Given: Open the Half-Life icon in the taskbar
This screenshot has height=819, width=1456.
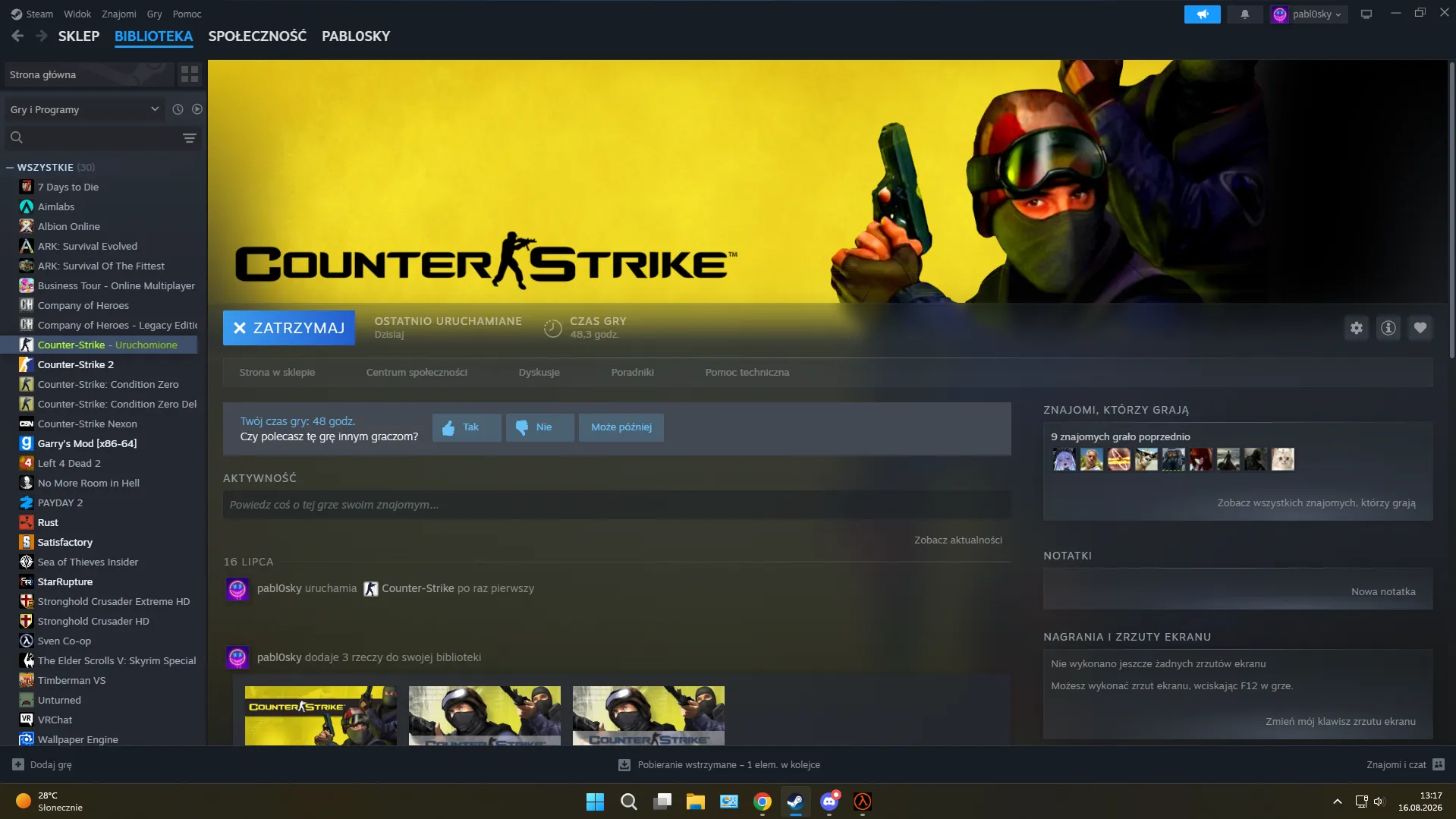Looking at the screenshot, I should 863,802.
